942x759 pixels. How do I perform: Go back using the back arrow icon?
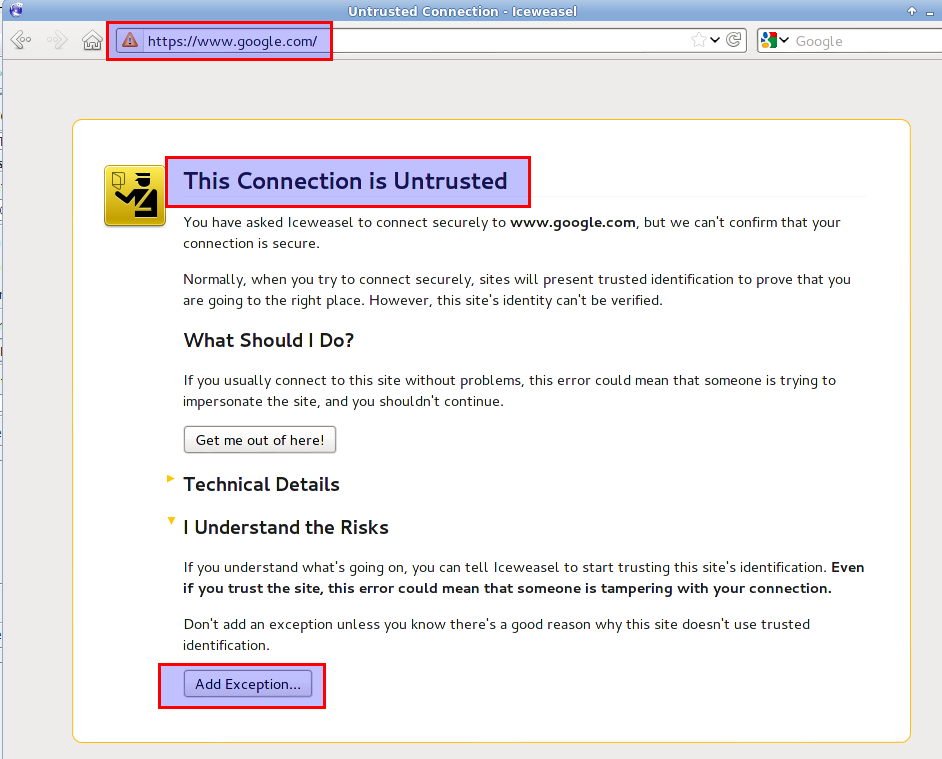pyautogui.click(x=21, y=40)
